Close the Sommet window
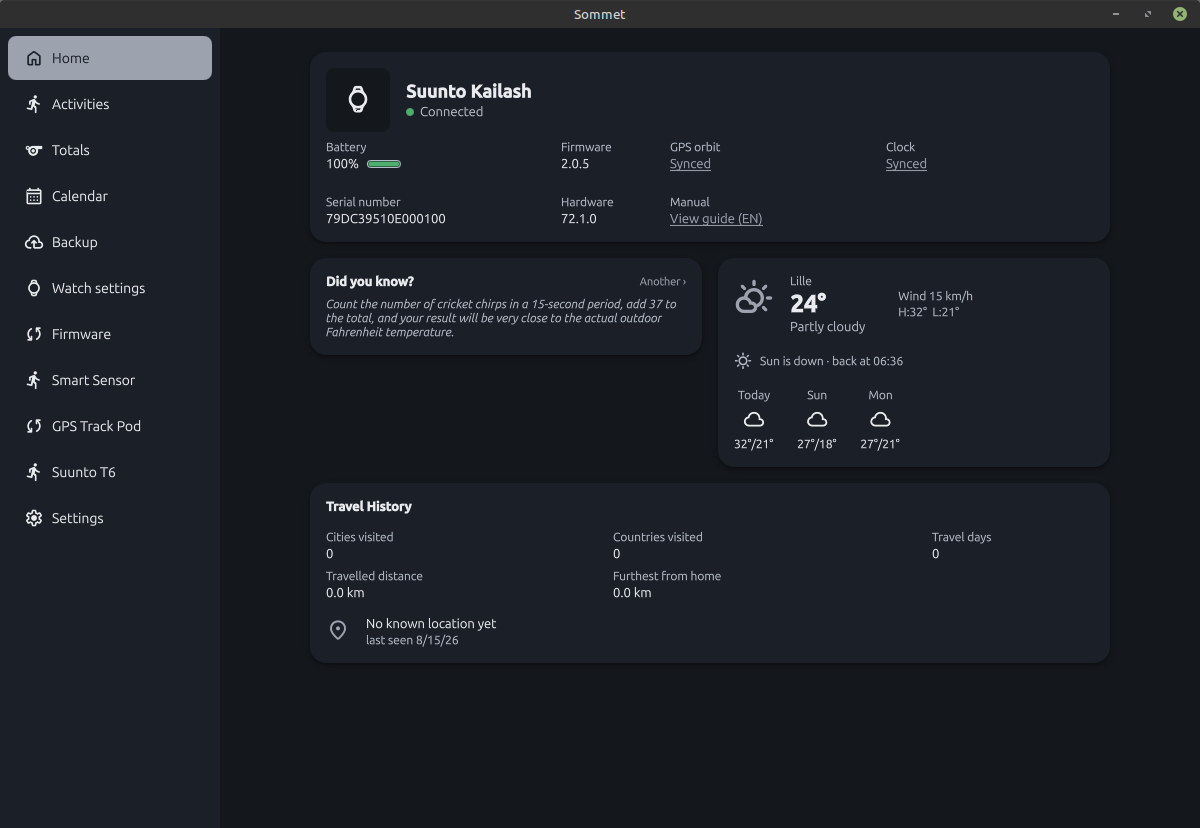The image size is (1200, 828). (x=1180, y=14)
